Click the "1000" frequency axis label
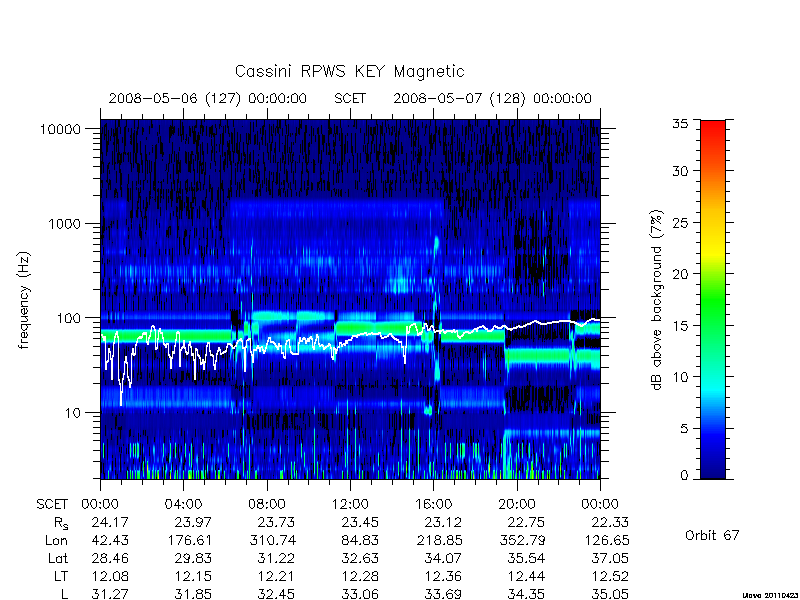 click(65, 224)
